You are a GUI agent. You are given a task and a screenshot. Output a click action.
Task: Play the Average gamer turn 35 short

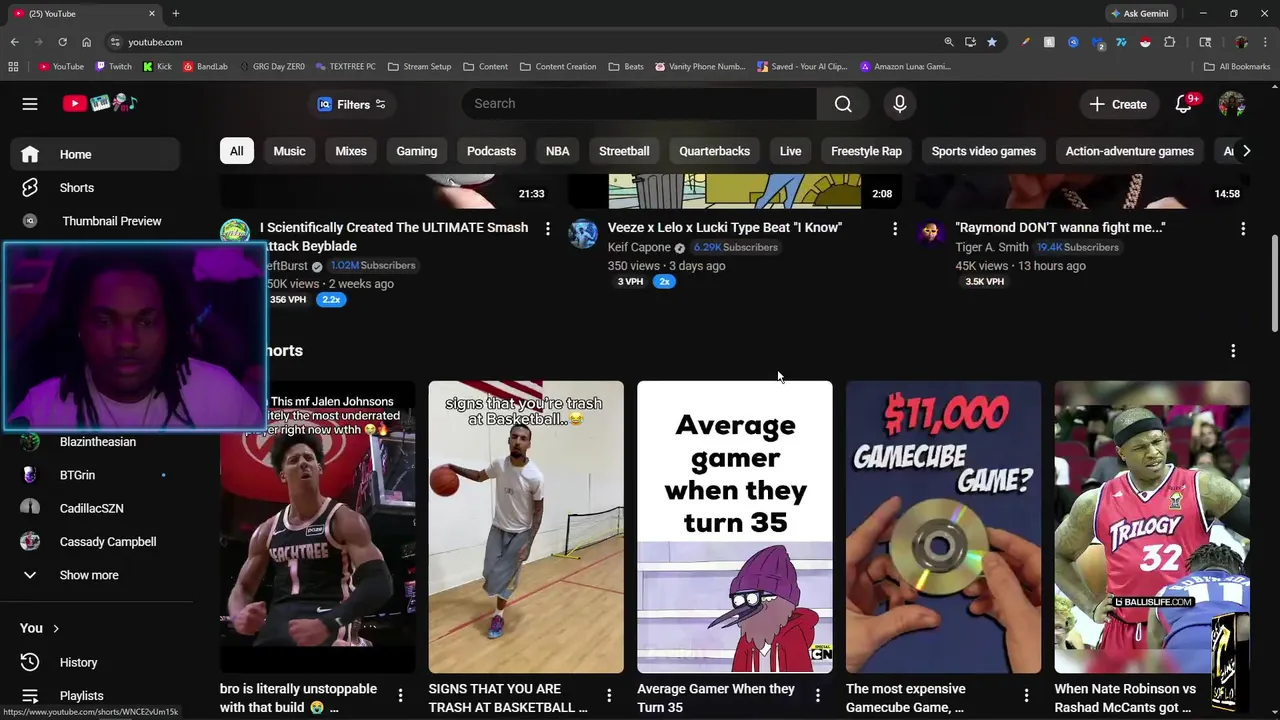point(735,527)
